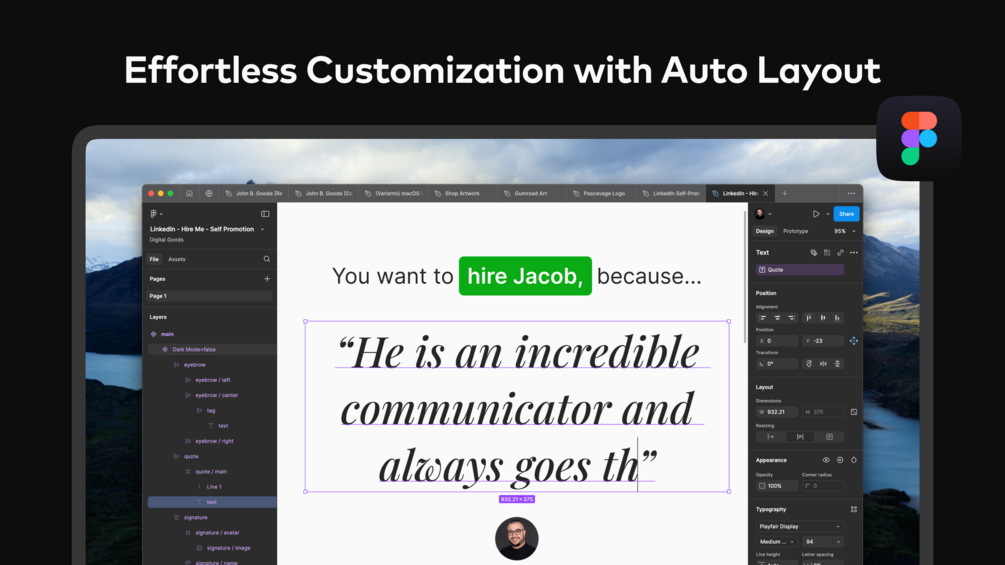Click the apply styles grid icon in Text header
This screenshot has width=1005, height=565.
pyautogui.click(x=827, y=252)
